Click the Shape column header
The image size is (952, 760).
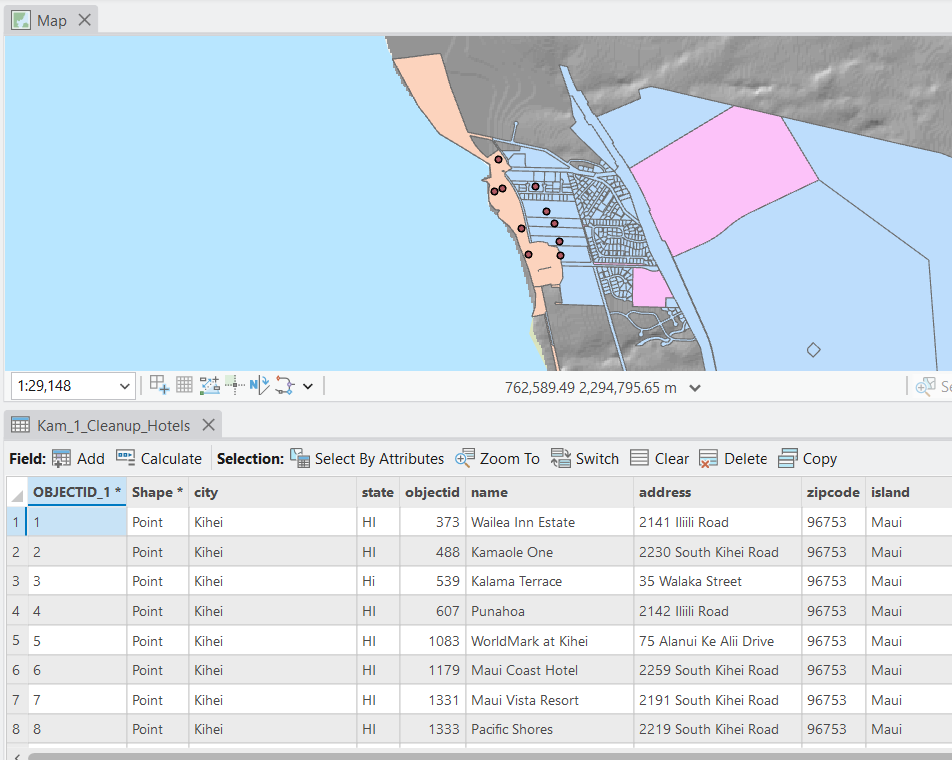[x=157, y=492]
